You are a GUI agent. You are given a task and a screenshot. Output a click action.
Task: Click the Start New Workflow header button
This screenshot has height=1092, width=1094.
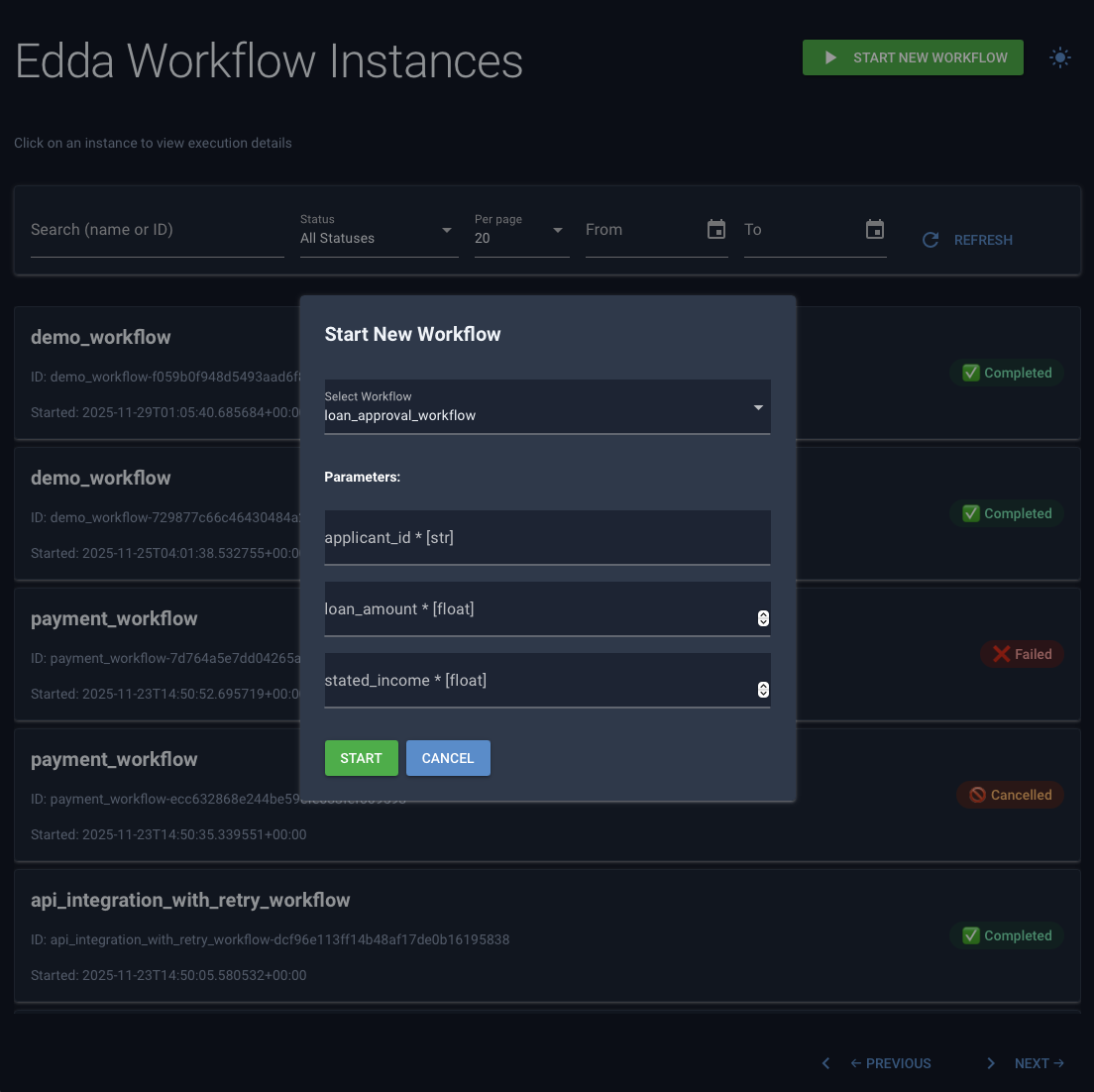coord(913,57)
